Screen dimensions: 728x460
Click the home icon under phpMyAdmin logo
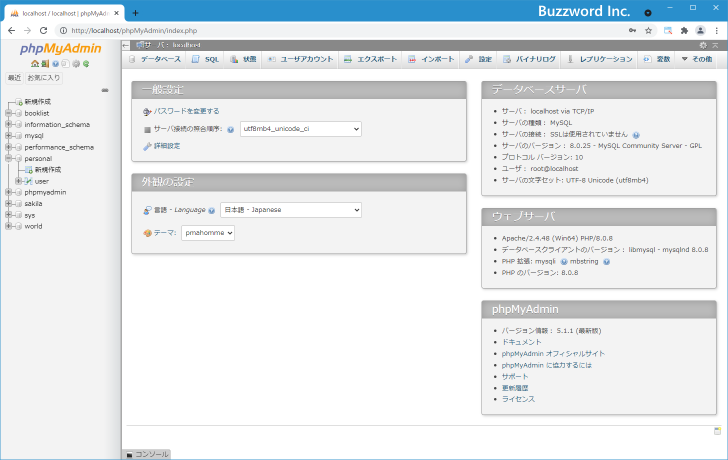point(35,64)
